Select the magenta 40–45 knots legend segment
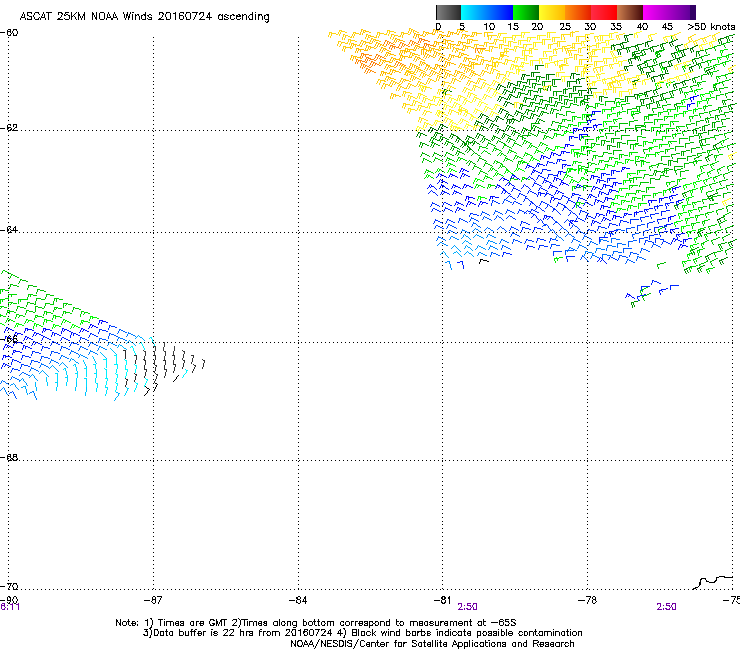 click(656, 12)
